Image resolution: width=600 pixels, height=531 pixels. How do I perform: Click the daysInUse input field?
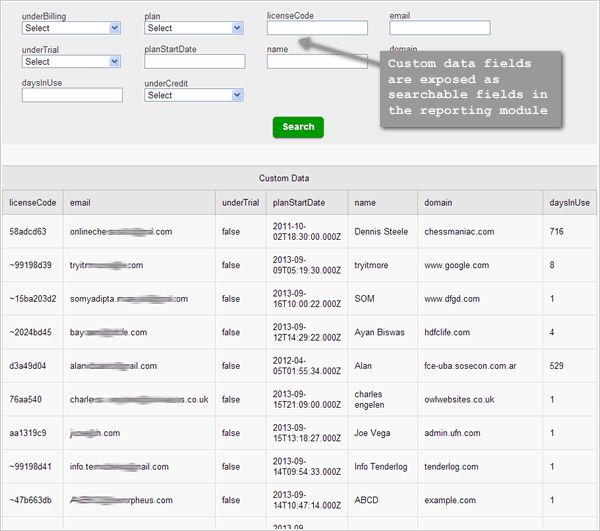coord(72,95)
